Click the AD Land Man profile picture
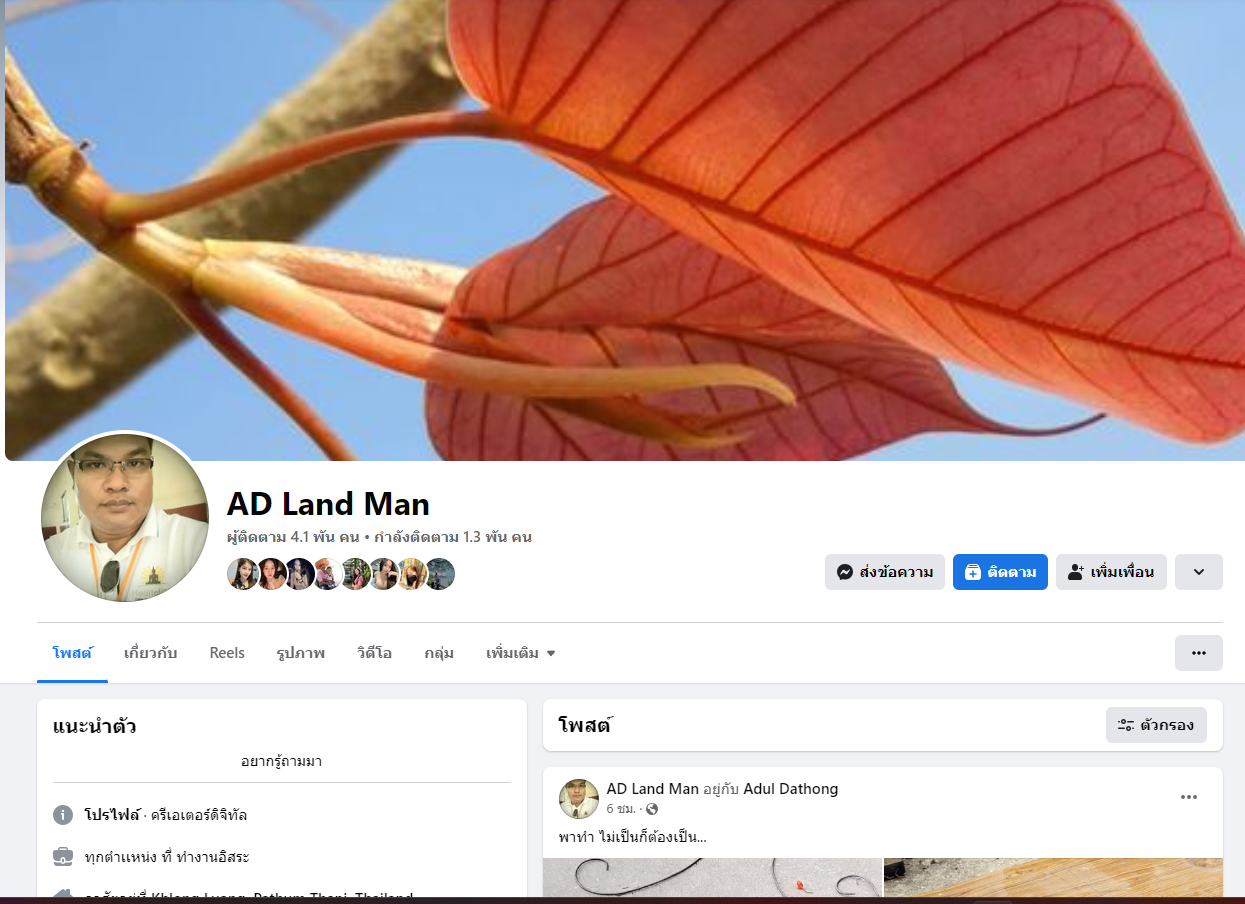The image size is (1245, 904). pyautogui.click(x=125, y=518)
